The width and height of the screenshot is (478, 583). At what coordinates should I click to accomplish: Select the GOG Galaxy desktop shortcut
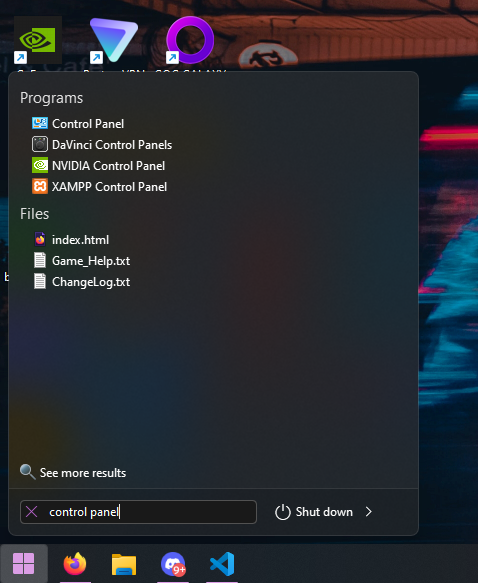point(190,40)
